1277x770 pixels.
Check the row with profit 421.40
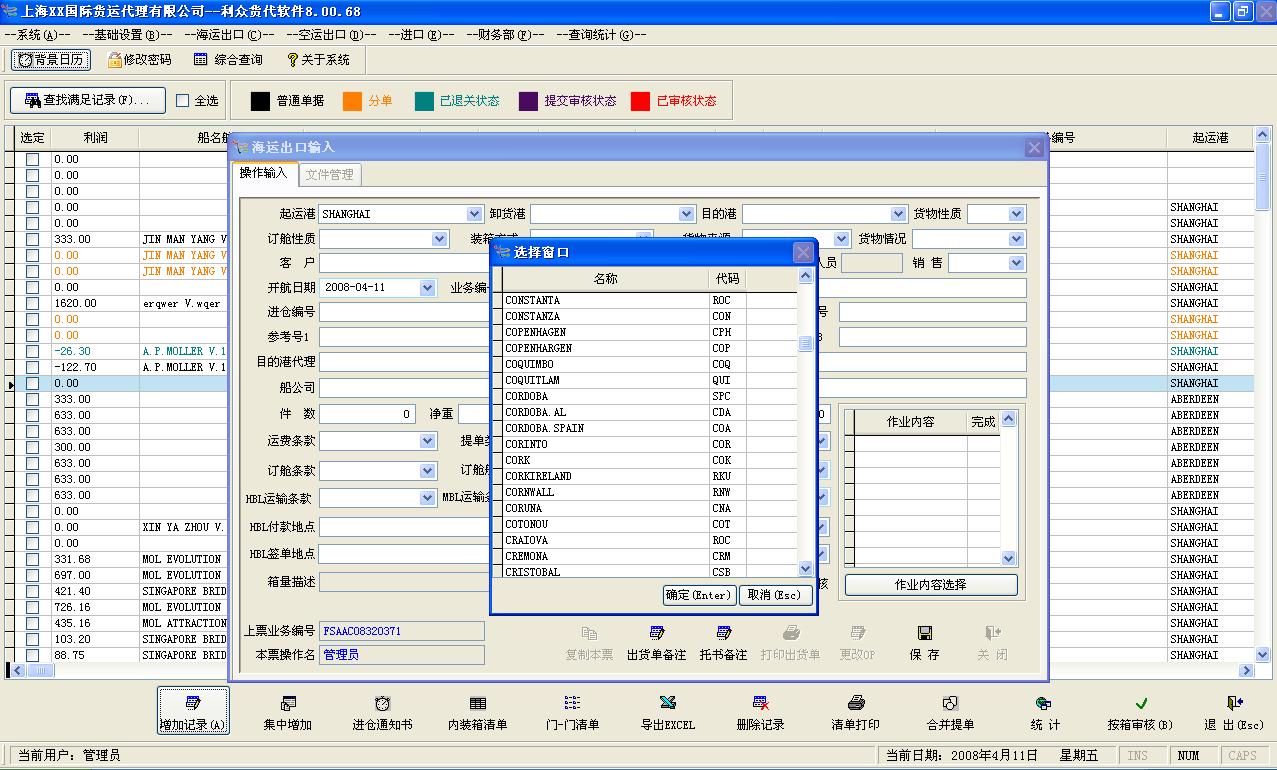point(33,591)
